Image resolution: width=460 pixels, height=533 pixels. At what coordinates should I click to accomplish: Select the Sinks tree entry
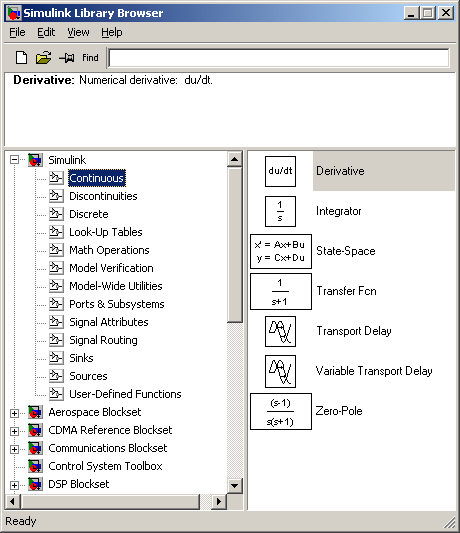[x=81, y=358]
